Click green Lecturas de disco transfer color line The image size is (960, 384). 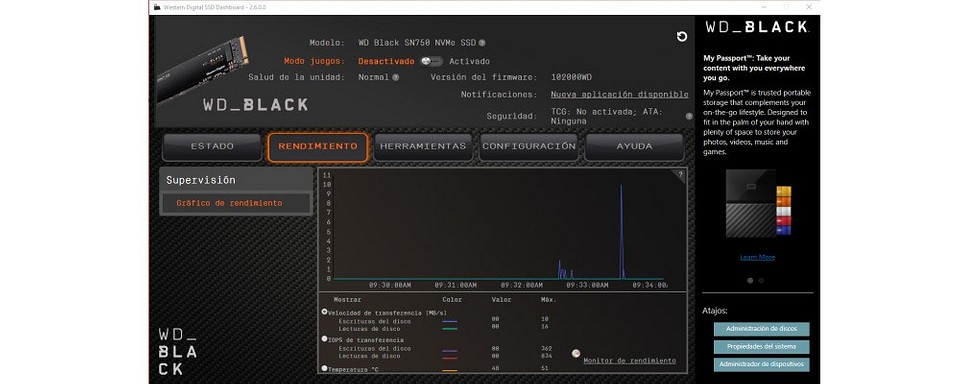[449, 329]
